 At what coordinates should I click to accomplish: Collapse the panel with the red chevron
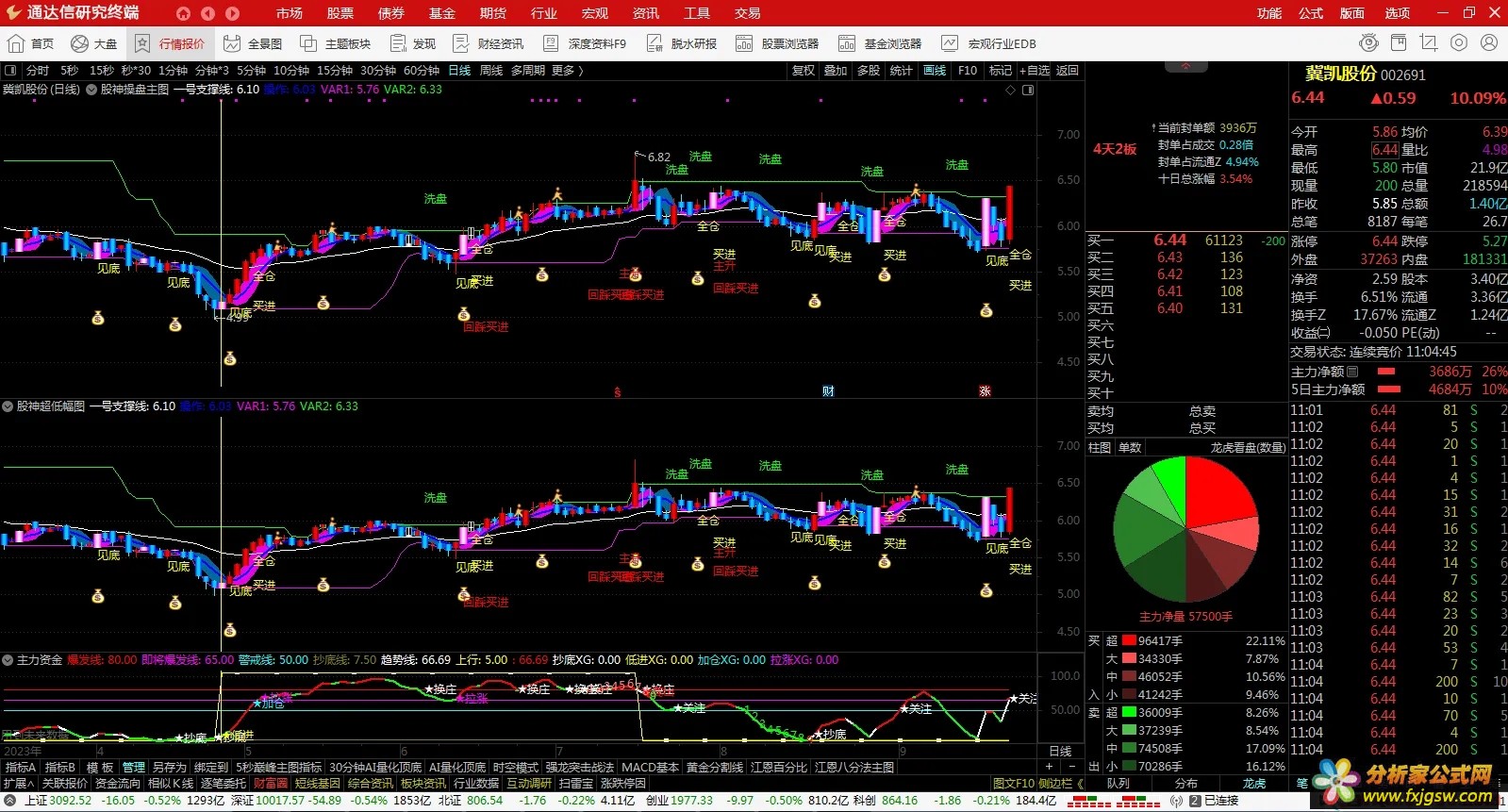(1186, 66)
